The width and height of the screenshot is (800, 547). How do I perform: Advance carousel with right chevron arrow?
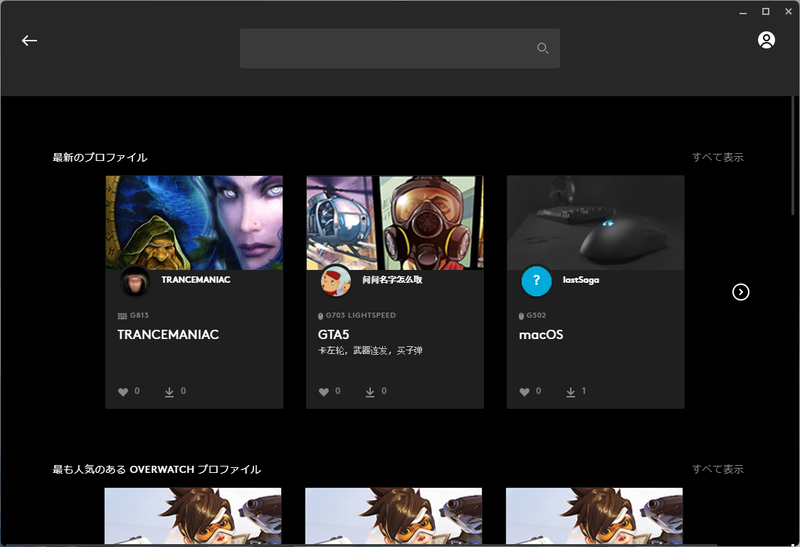pyautogui.click(x=740, y=292)
